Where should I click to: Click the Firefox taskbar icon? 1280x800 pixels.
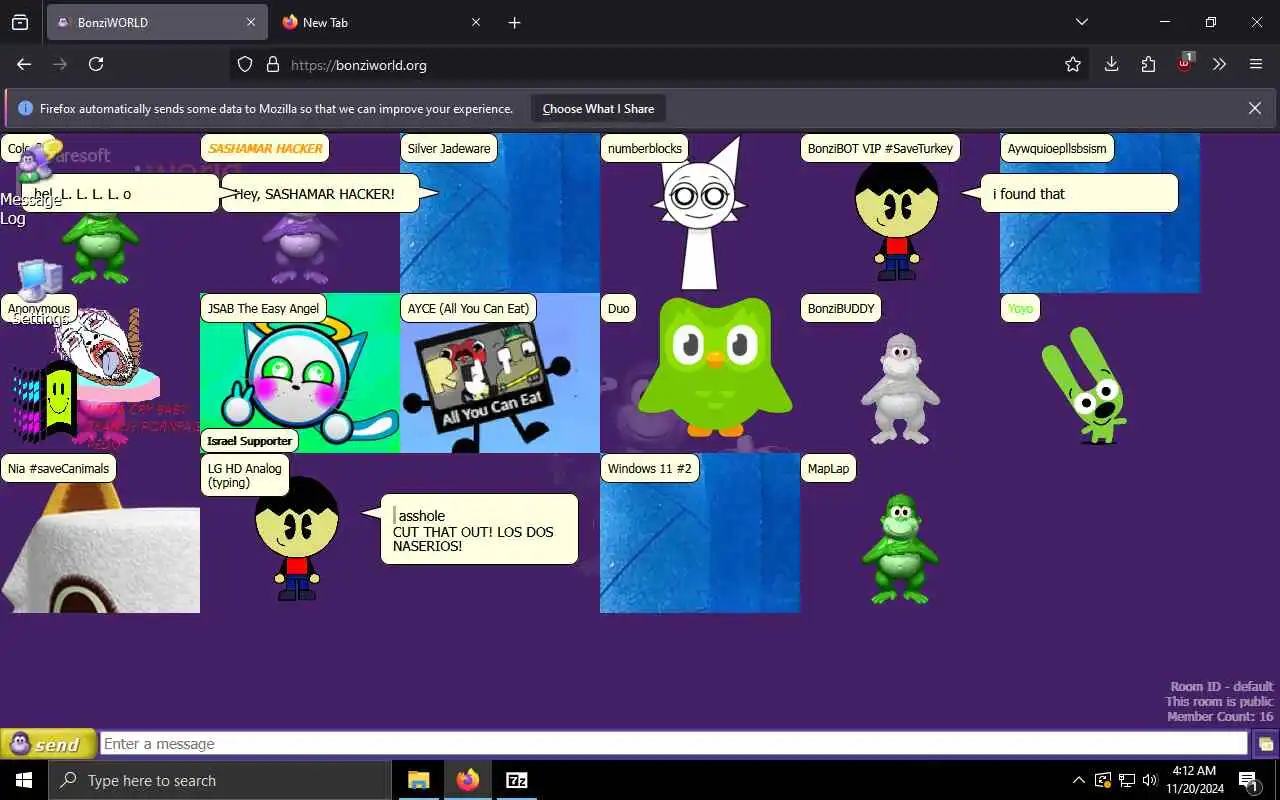[x=468, y=780]
